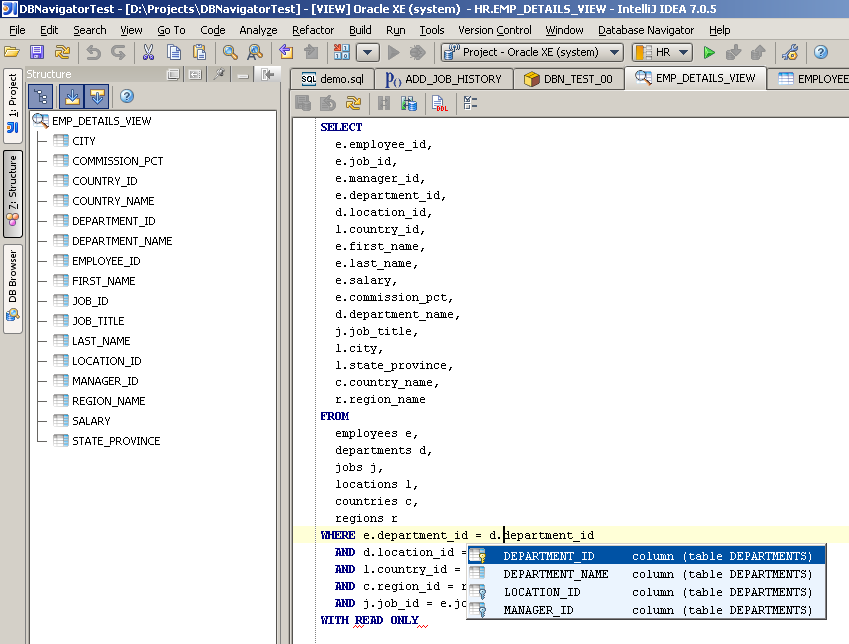Screen dimensions: 849x644
Task: Click the Make project icon
Action: 342,52
